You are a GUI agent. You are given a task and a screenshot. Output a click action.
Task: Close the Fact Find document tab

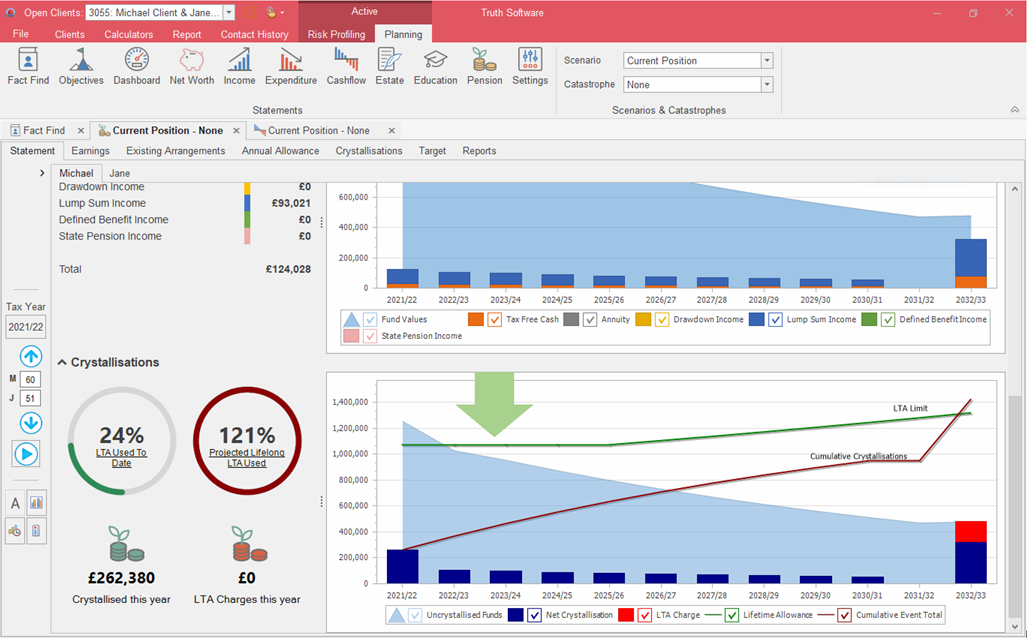click(81, 130)
